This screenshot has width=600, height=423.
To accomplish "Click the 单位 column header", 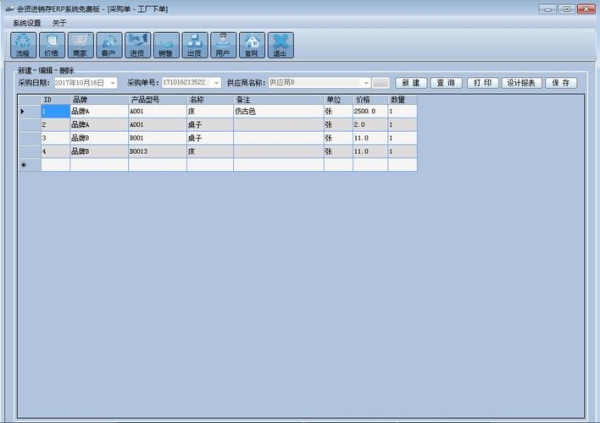I will [338, 100].
